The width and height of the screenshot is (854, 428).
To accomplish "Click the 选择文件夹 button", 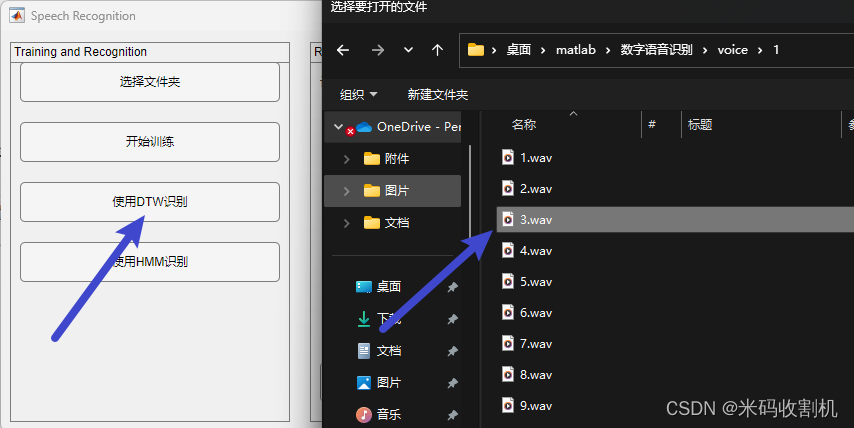I will click(x=150, y=82).
